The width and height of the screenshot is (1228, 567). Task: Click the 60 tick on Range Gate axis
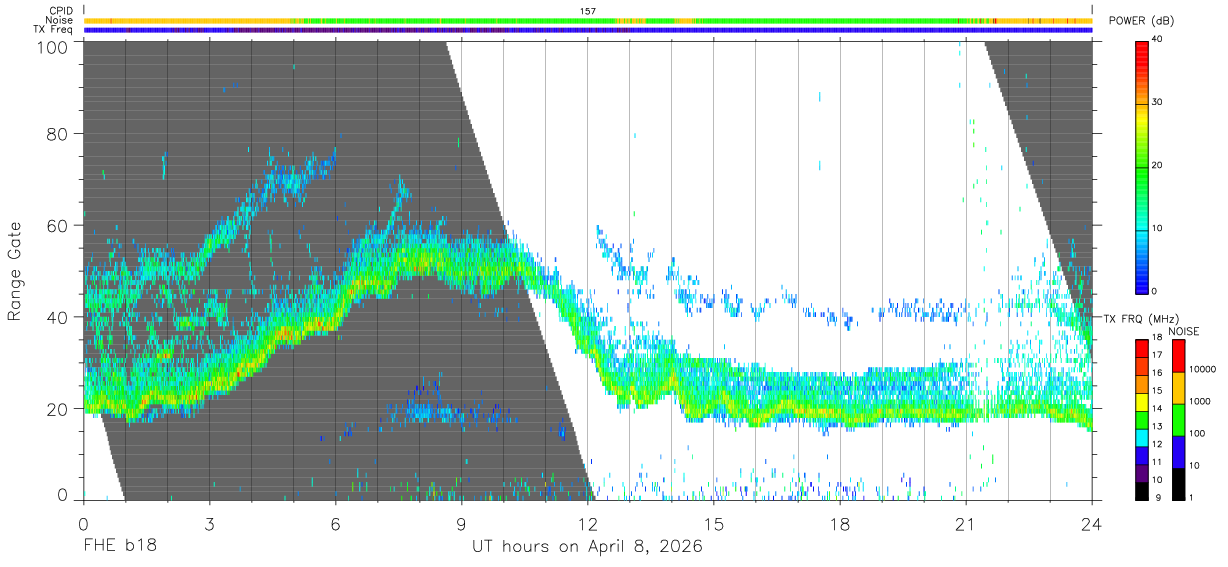(x=59, y=226)
